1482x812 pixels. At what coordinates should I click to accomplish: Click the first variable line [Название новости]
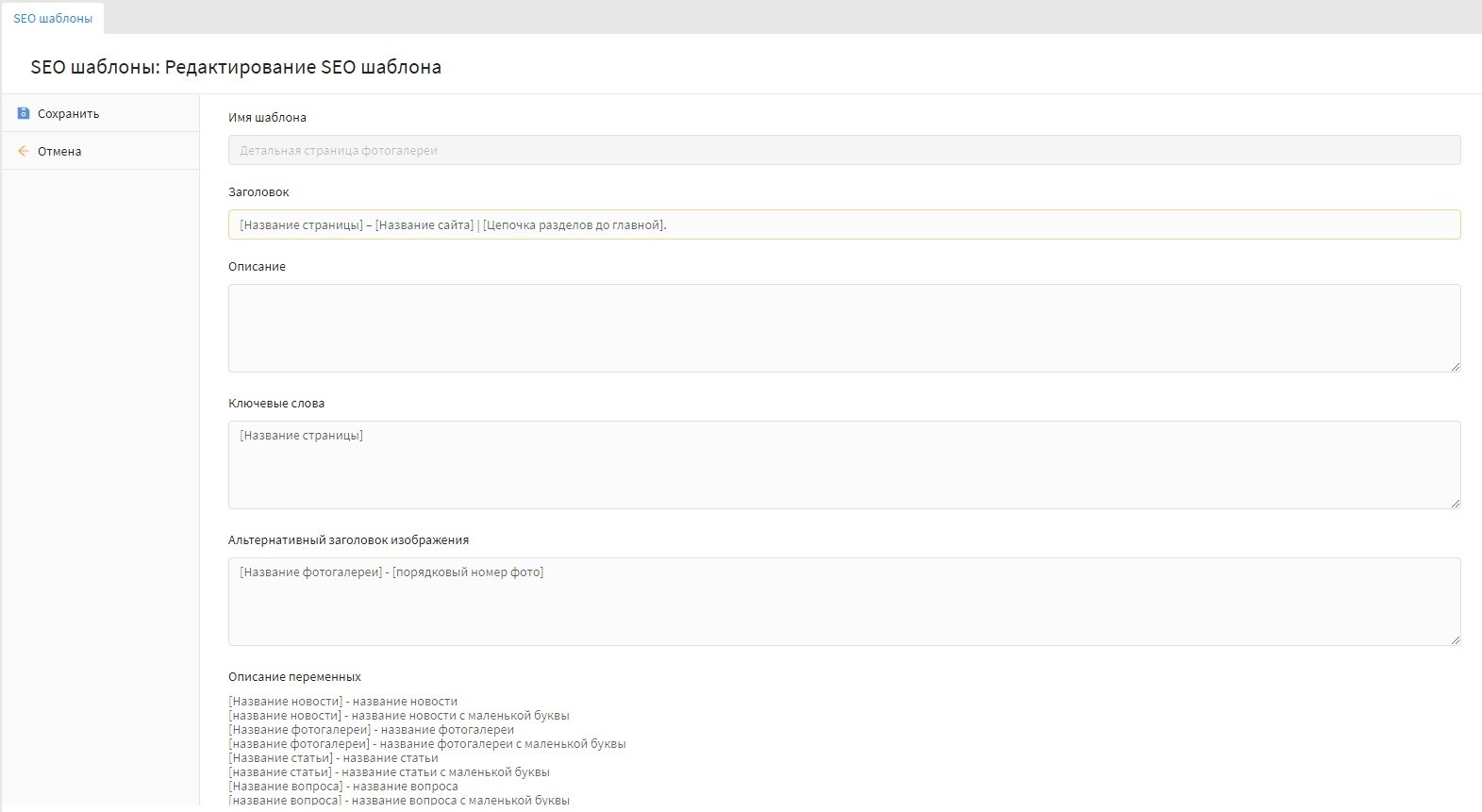coord(342,702)
